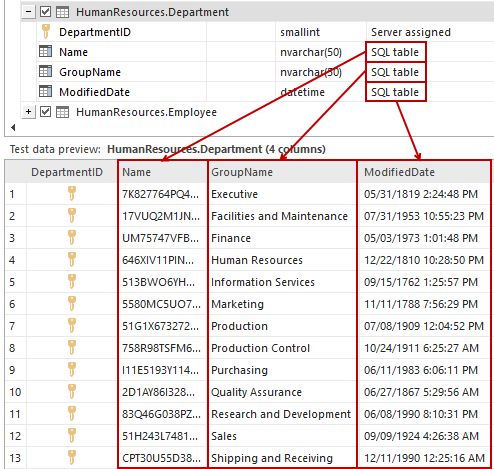The image size is (494, 469).
Task: Select the Production Control cell
Action: pyautogui.click(x=282, y=348)
